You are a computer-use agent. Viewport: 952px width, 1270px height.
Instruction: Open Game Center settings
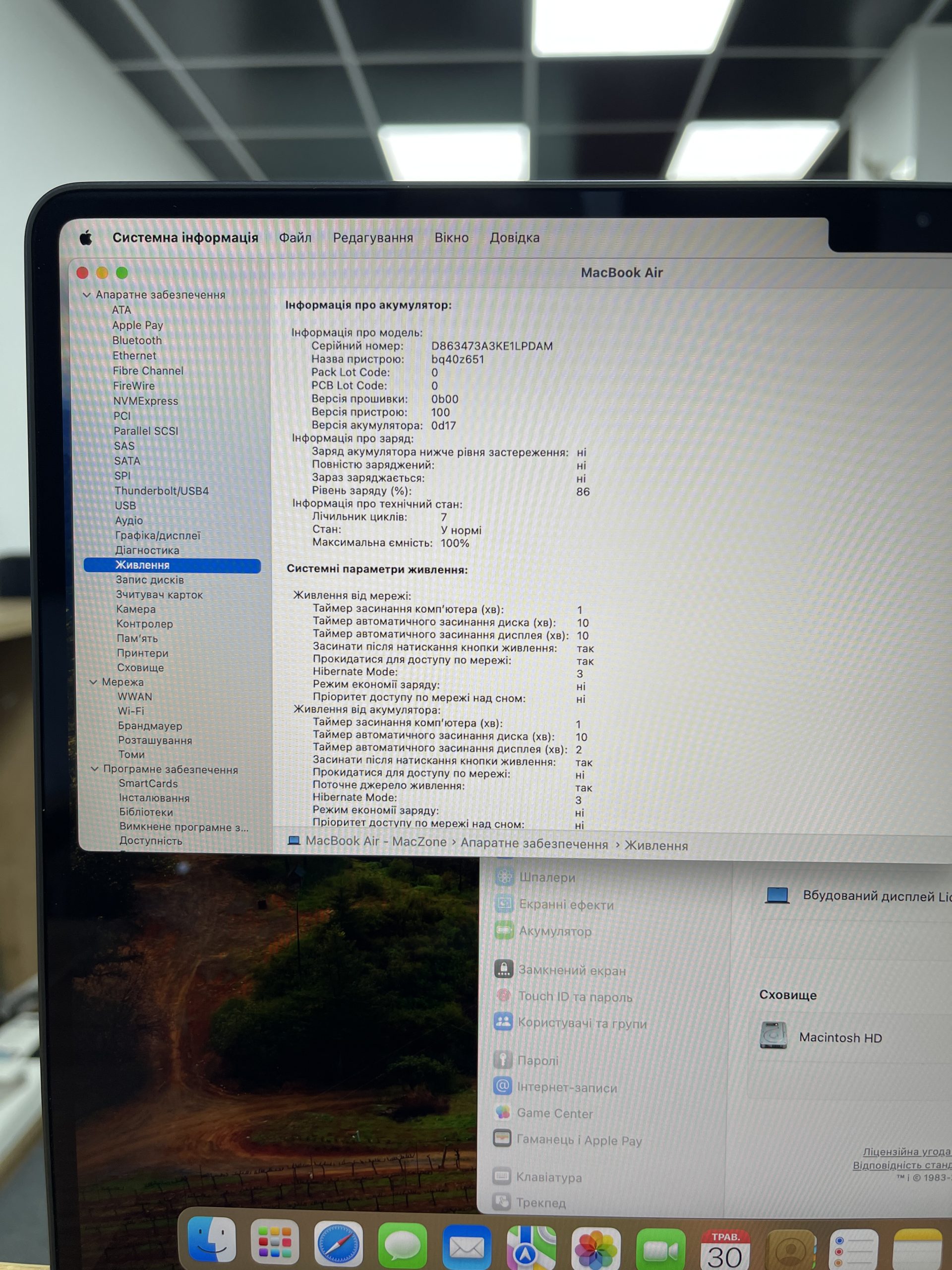coord(543,1113)
